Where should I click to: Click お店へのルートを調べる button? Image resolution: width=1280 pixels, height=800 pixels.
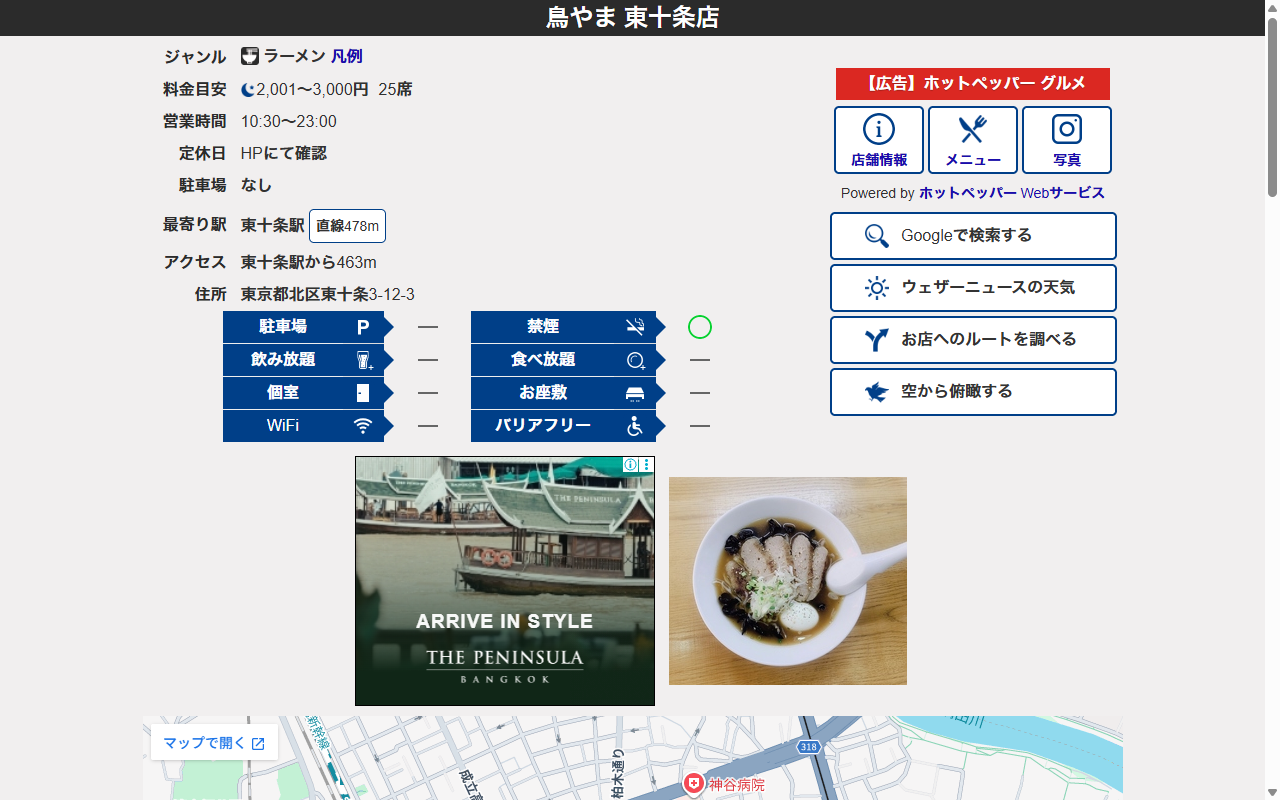tap(973, 340)
